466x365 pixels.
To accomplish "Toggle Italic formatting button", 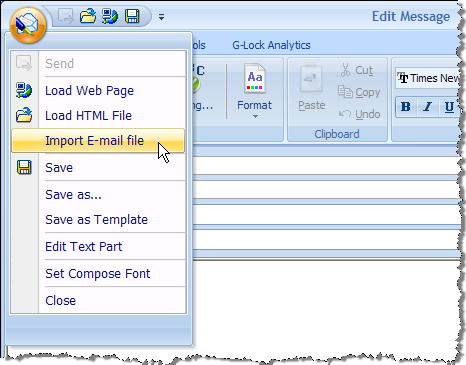I will tap(427, 107).
